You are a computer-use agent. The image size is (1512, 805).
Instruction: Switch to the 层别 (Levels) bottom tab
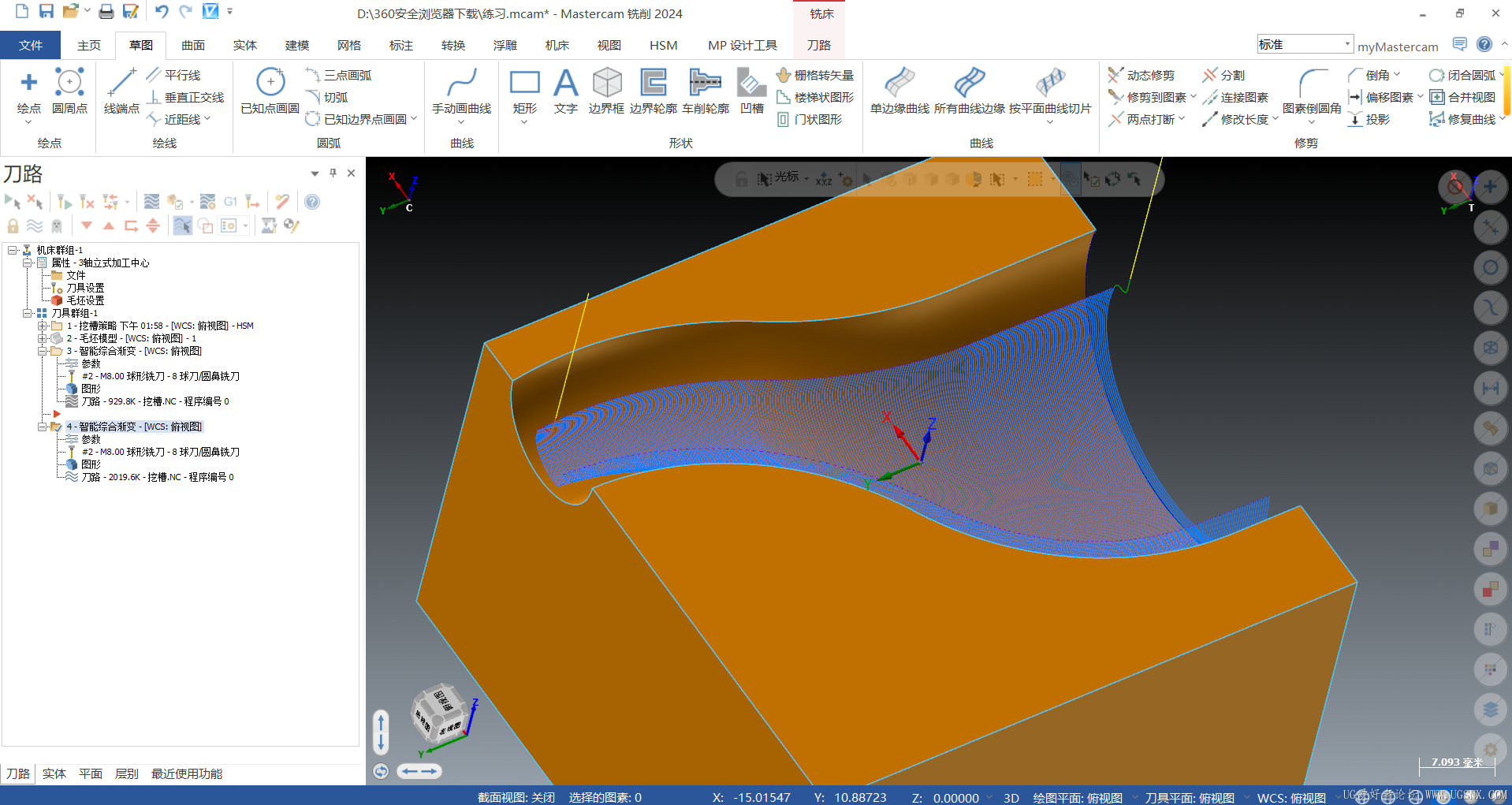pos(126,773)
